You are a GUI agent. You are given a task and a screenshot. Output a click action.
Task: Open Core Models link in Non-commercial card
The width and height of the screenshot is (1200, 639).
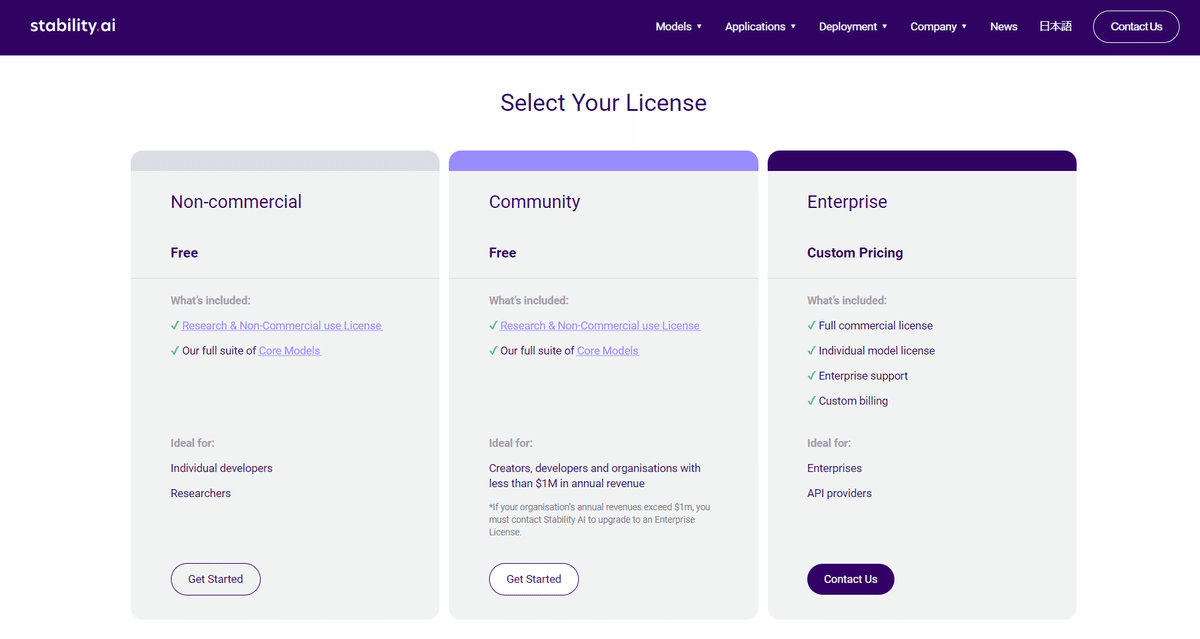(x=290, y=351)
